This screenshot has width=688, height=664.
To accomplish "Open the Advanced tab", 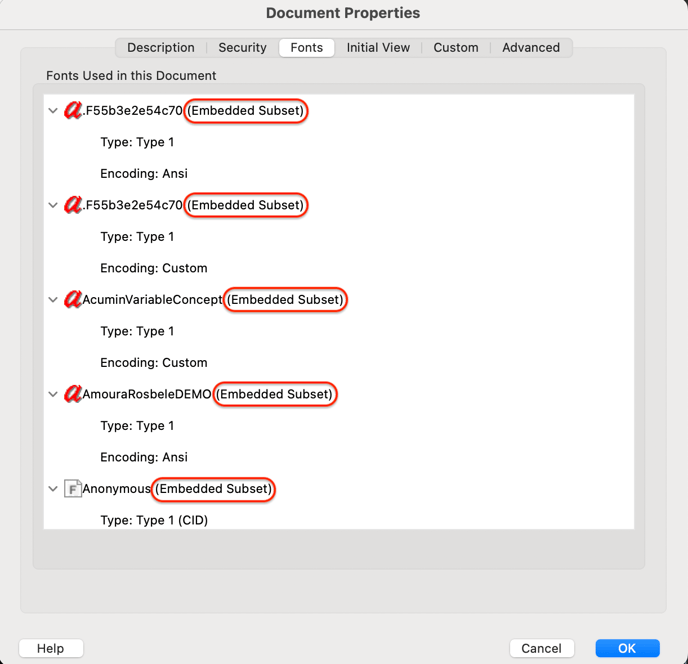I will pos(531,48).
